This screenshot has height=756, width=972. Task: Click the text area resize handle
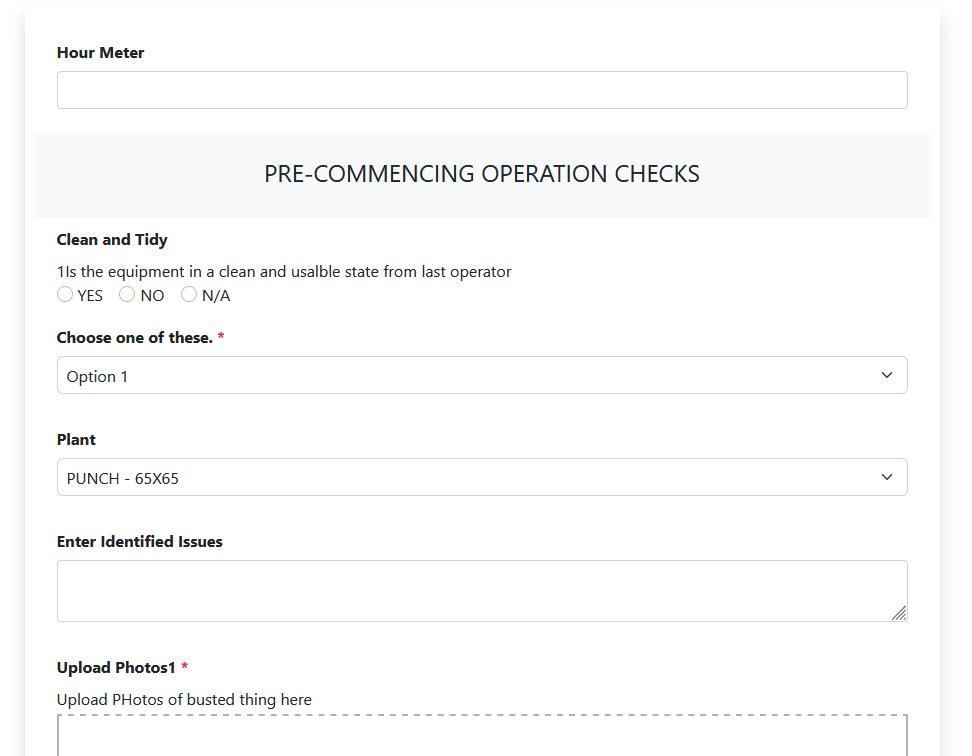point(899,613)
